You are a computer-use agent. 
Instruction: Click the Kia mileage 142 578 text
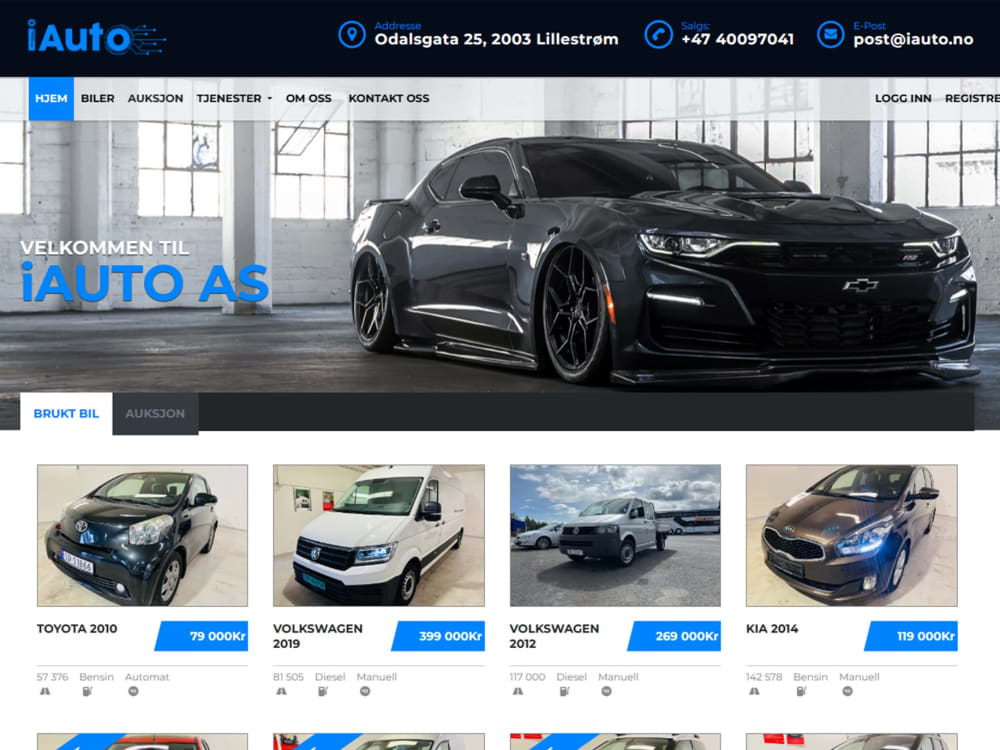click(x=764, y=677)
